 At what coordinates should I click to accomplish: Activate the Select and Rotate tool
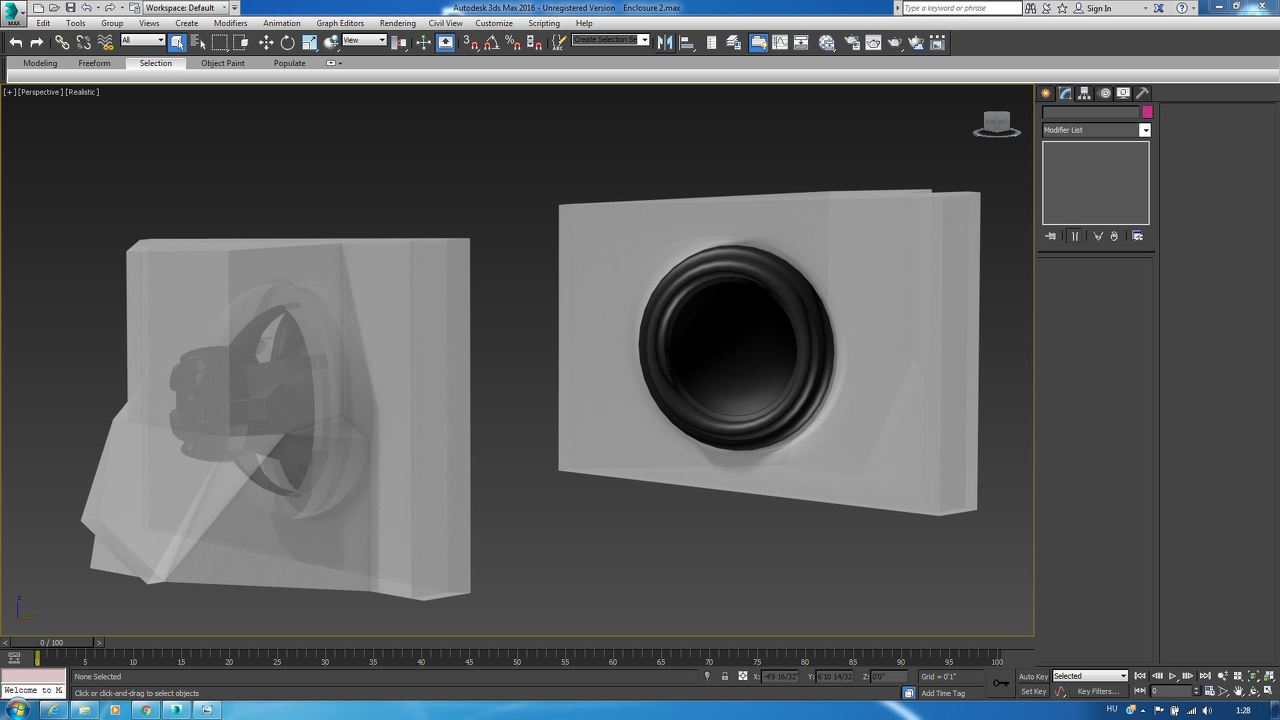[x=288, y=42]
